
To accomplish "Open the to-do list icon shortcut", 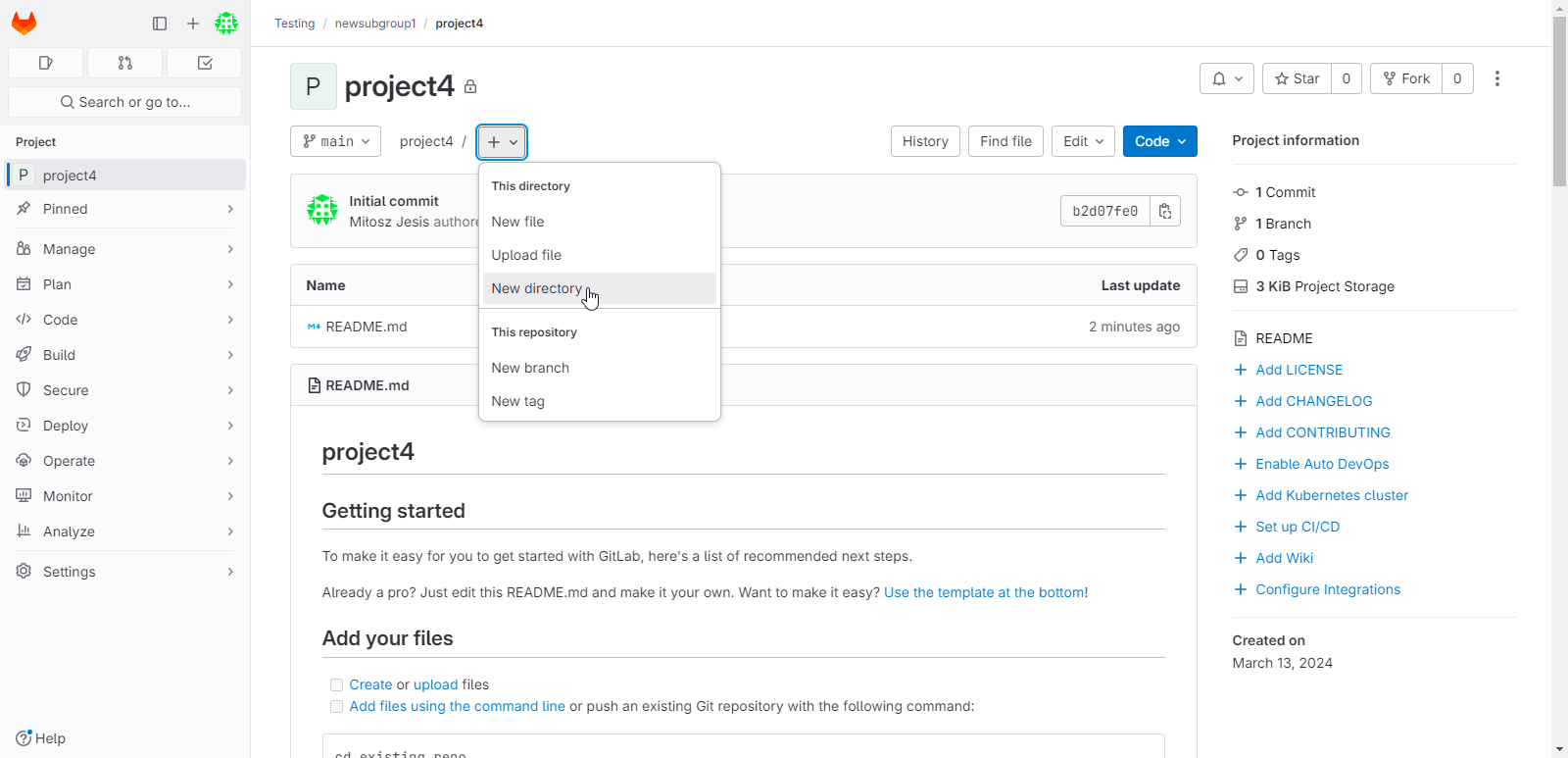I will [205, 63].
